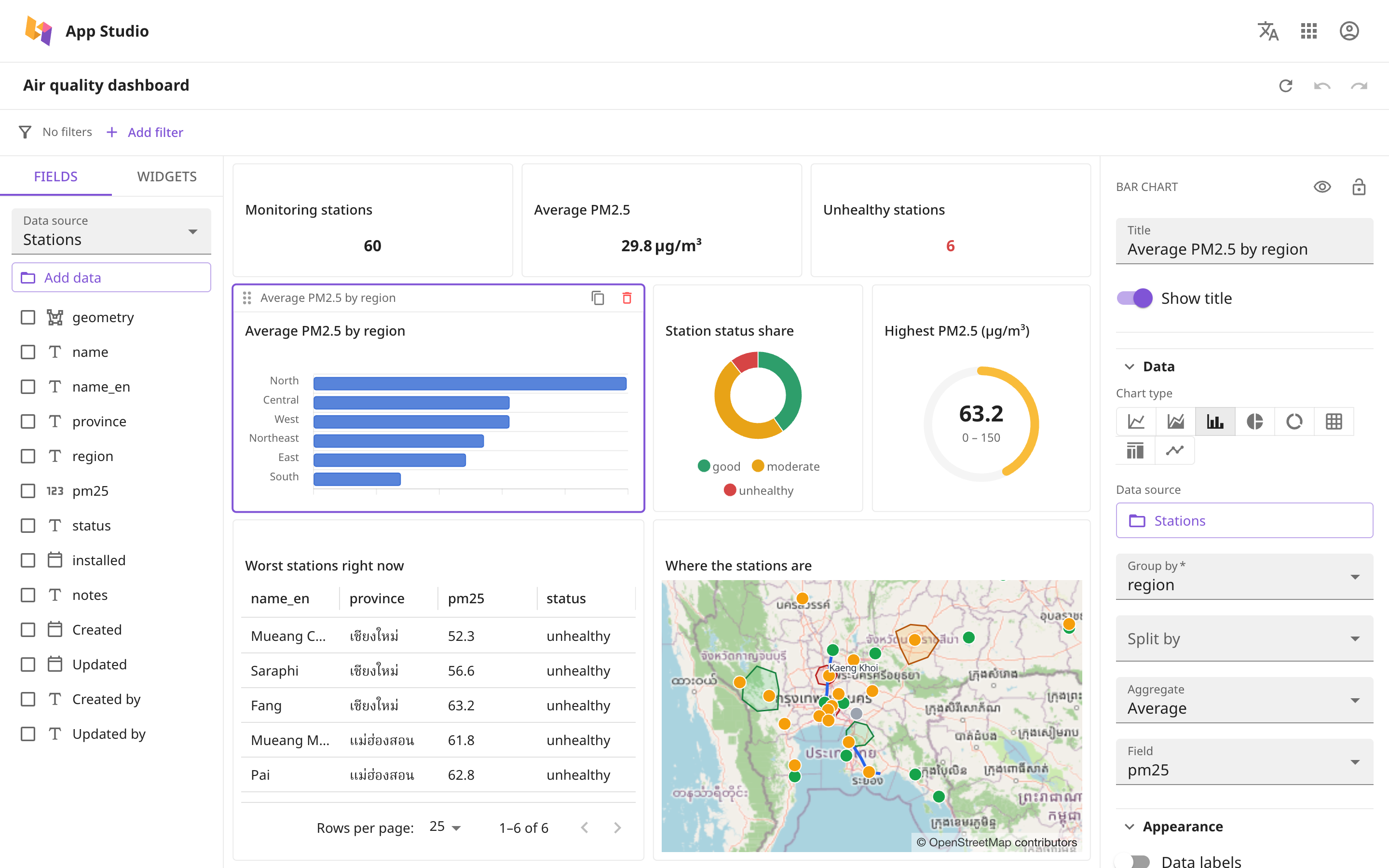The height and width of the screenshot is (868, 1389).
Task: Check the pm25 field checkbox
Action: (x=27, y=491)
